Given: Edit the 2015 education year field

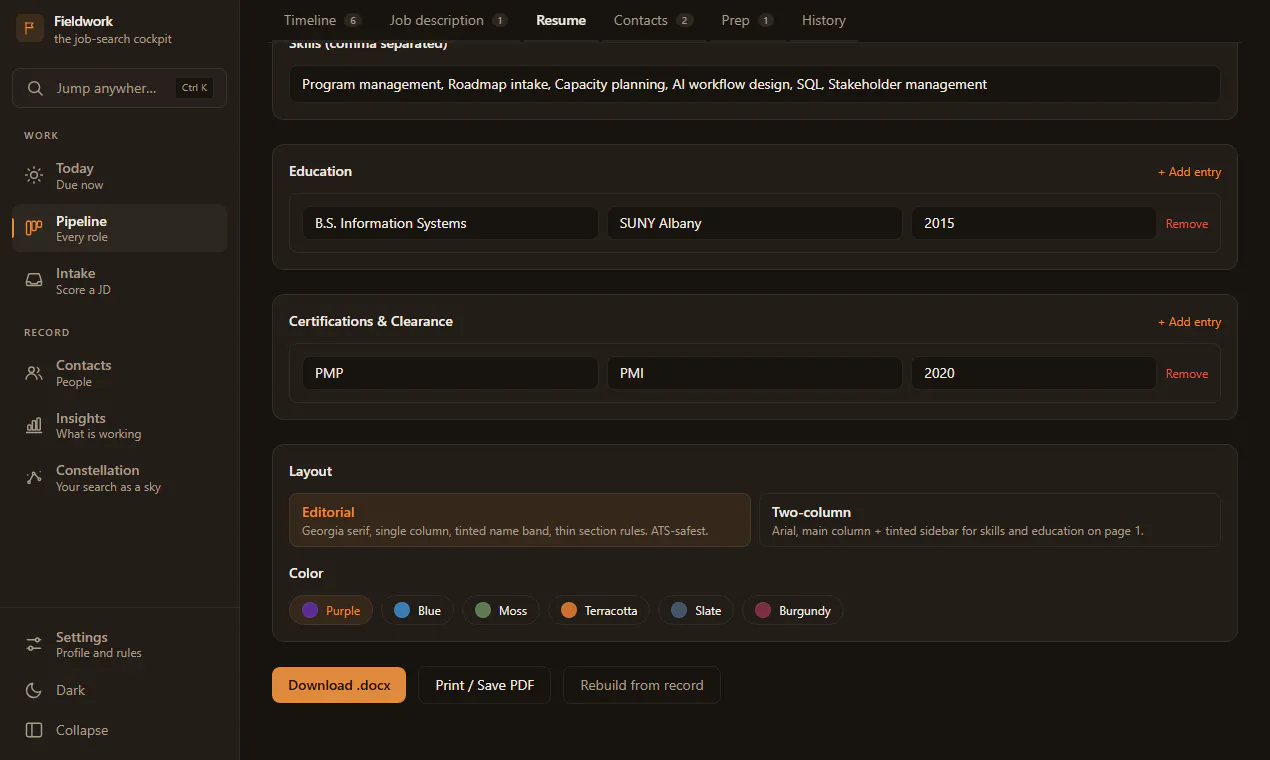Looking at the screenshot, I should pos(1034,223).
